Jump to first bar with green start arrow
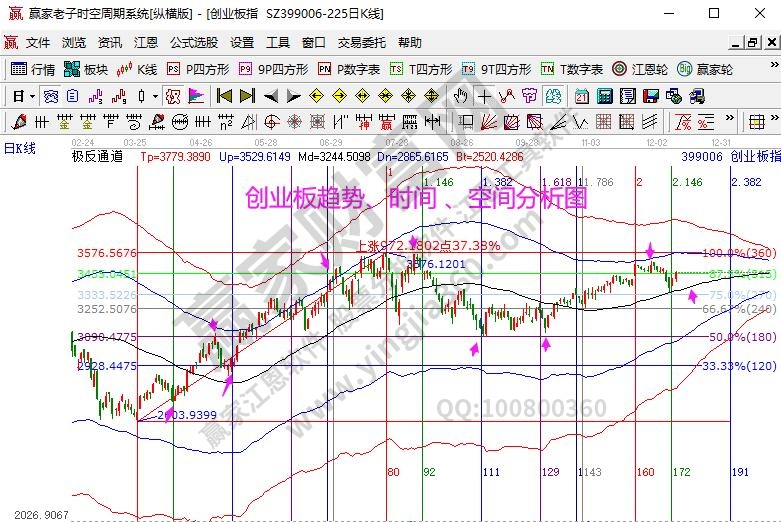The width and height of the screenshot is (781, 522). [x=224, y=96]
